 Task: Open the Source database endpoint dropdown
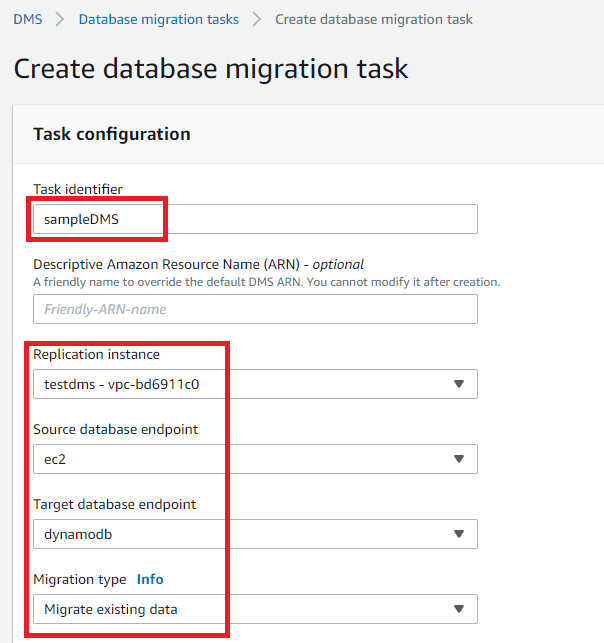tap(255, 459)
